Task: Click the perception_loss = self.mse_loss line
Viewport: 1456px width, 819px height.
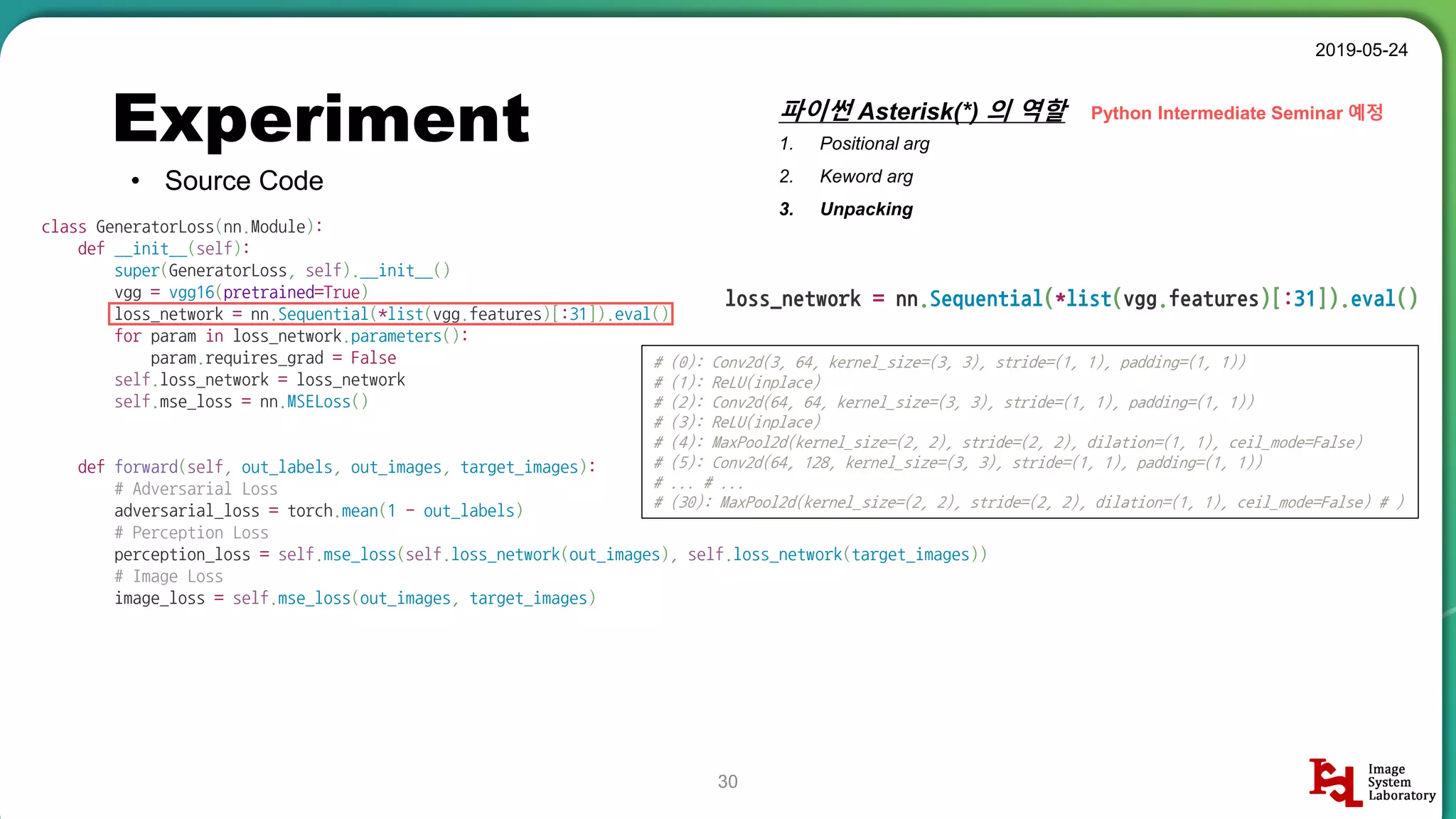Action: click(550, 555)
